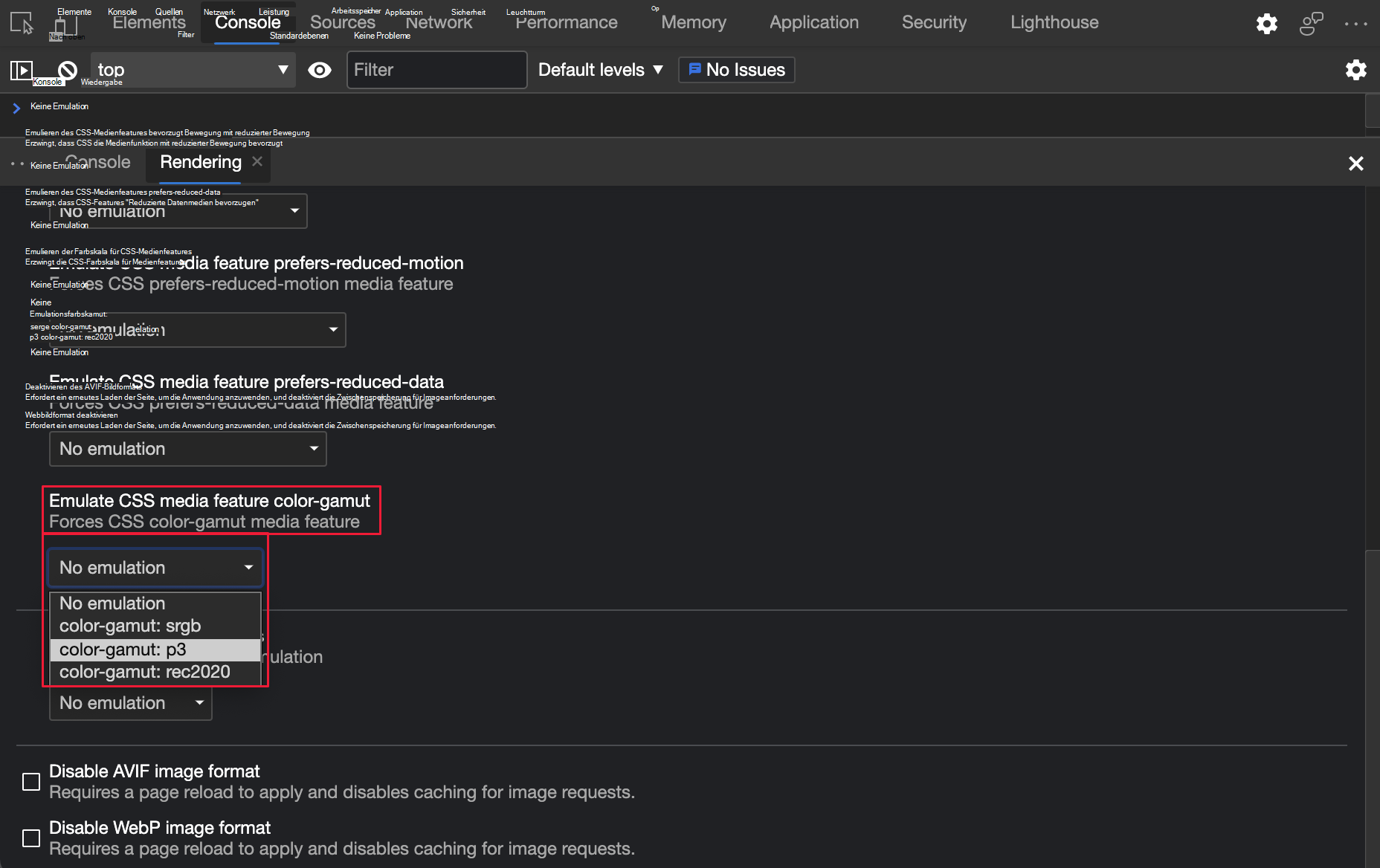Open the Default levels dropdown
The image size is (1380, 868).
click(x=599, y=70)
